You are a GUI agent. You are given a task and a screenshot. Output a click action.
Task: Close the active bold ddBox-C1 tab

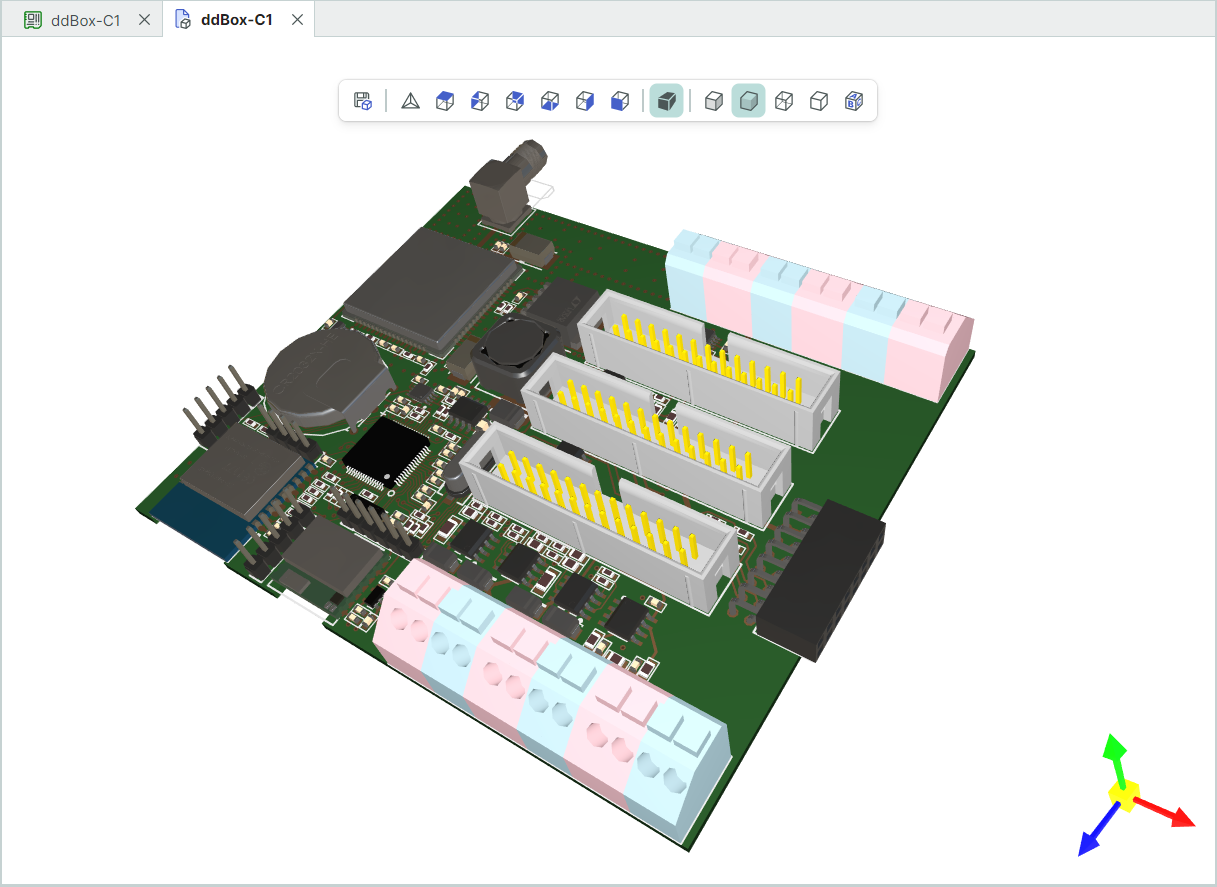[297, 20]
